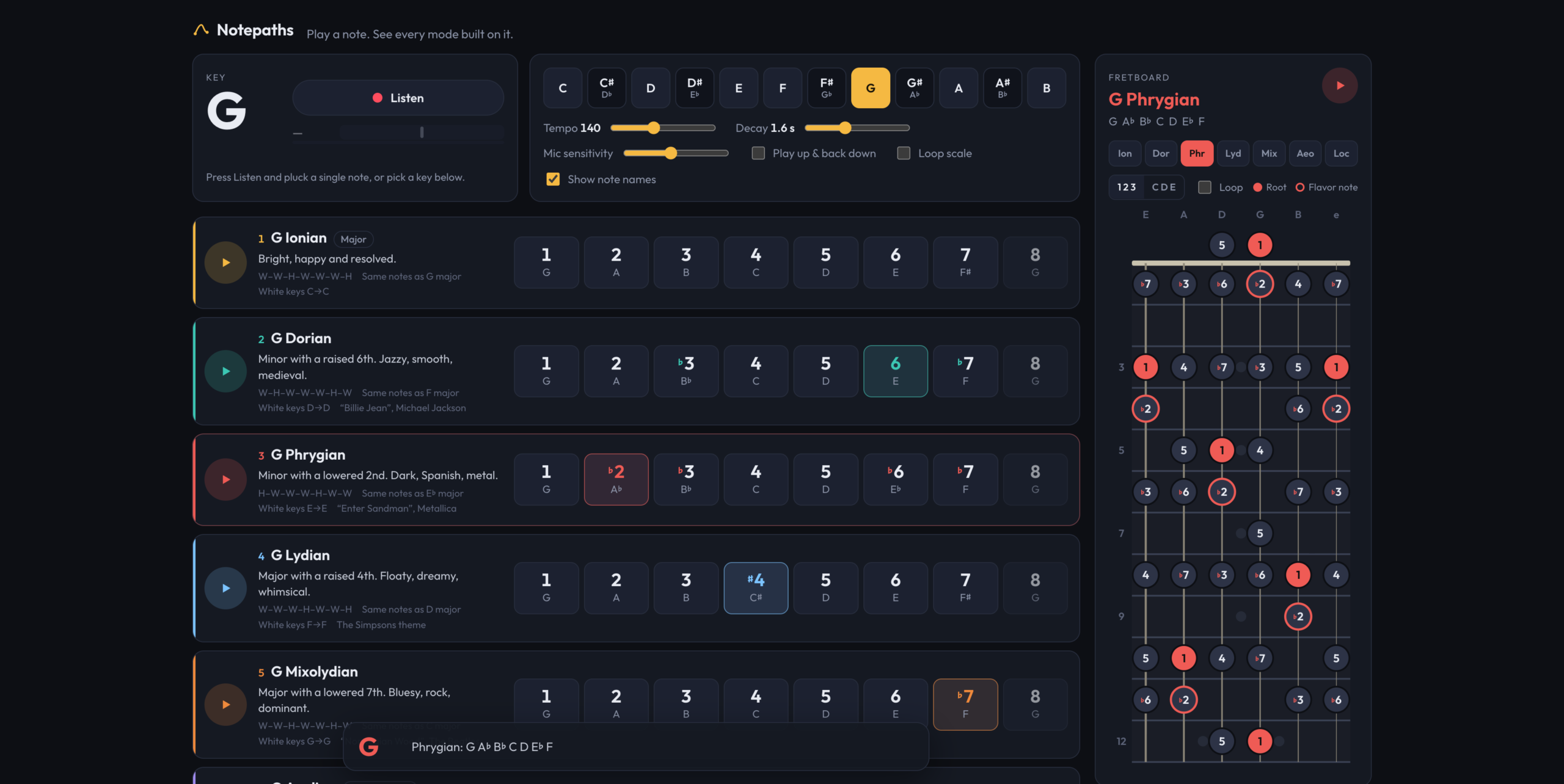Select the Lyd mode tab
The width and height of the screenshot is (1564, 784).
coord(1233,153)
